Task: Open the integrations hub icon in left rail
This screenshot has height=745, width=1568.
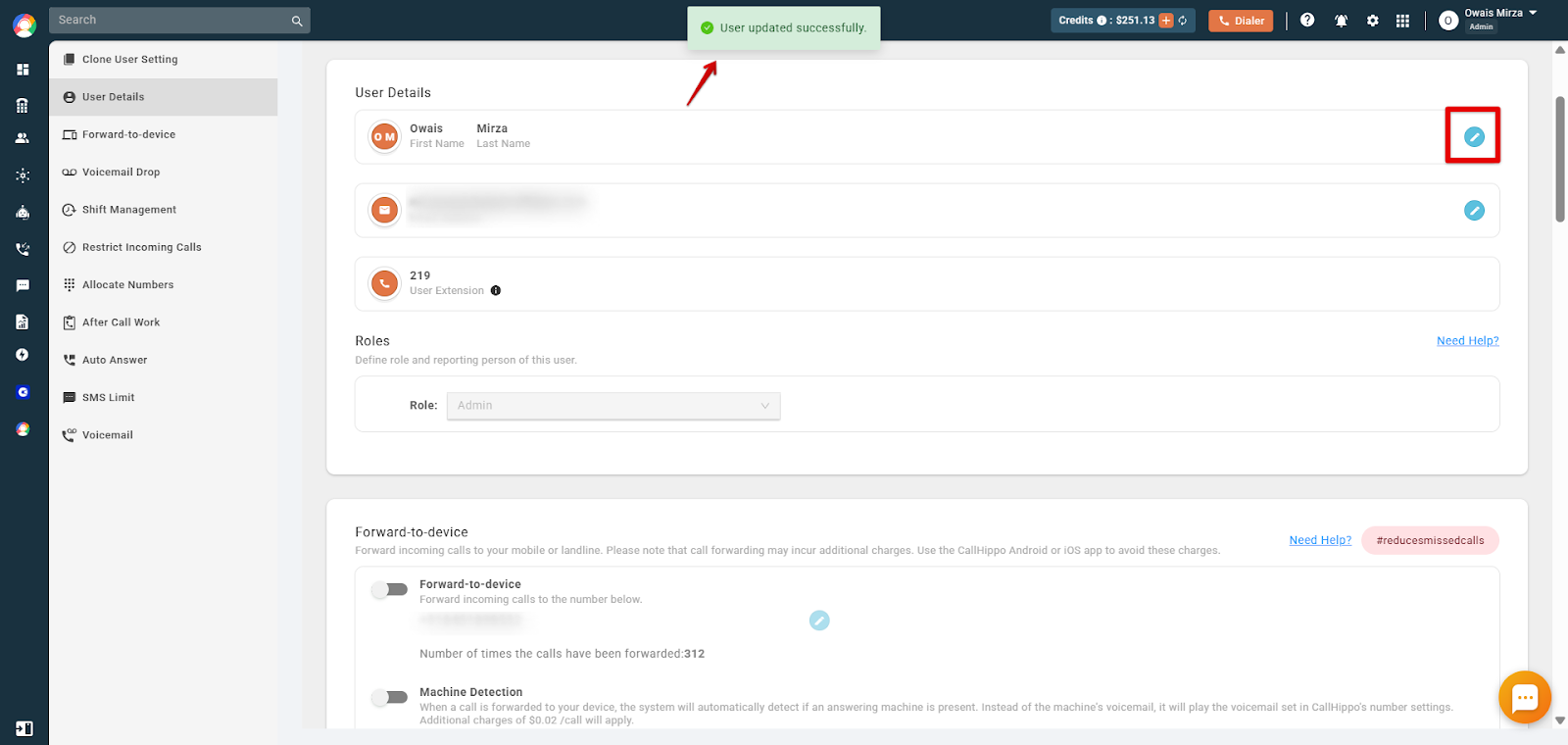Action: 23,175
